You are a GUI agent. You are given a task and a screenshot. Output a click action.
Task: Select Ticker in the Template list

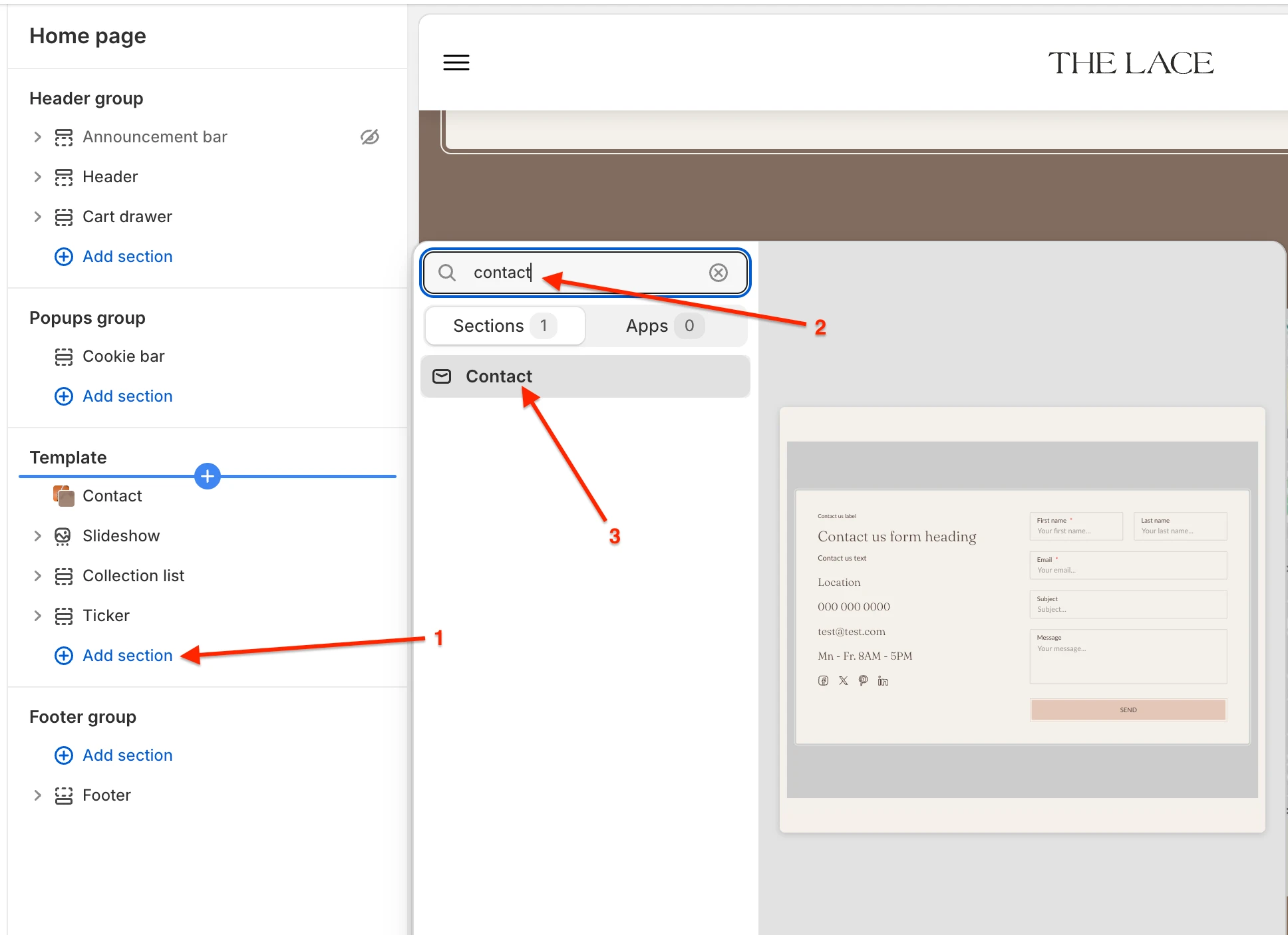point(106,616)
